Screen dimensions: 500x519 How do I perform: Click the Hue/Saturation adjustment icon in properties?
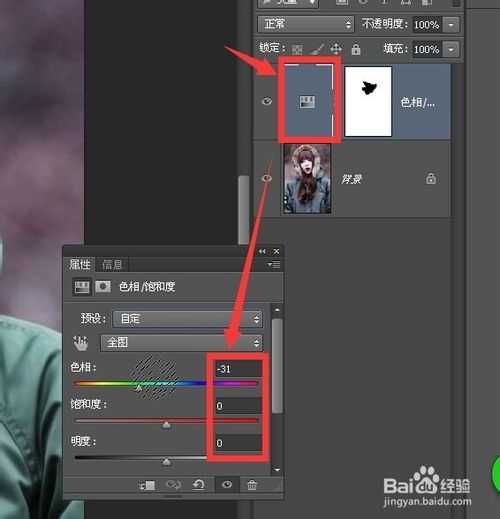point(81,287)
